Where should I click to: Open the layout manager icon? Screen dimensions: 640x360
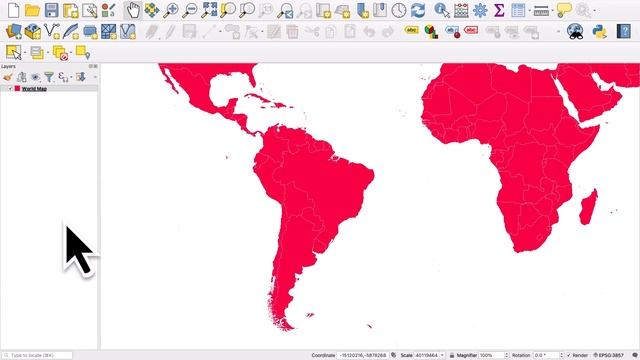pyautogui.click(x=90, y=11)
